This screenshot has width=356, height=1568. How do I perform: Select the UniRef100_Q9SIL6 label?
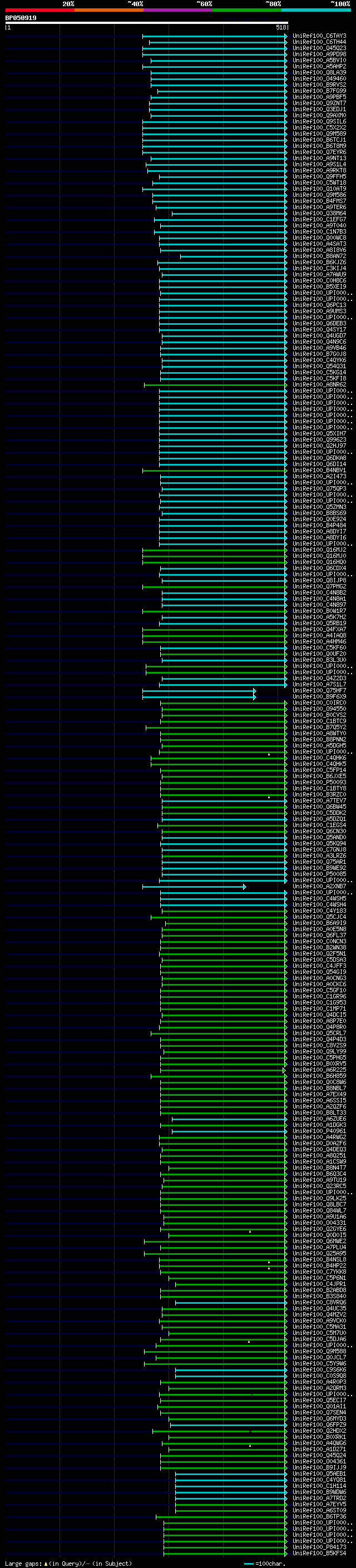click(319, 122)
